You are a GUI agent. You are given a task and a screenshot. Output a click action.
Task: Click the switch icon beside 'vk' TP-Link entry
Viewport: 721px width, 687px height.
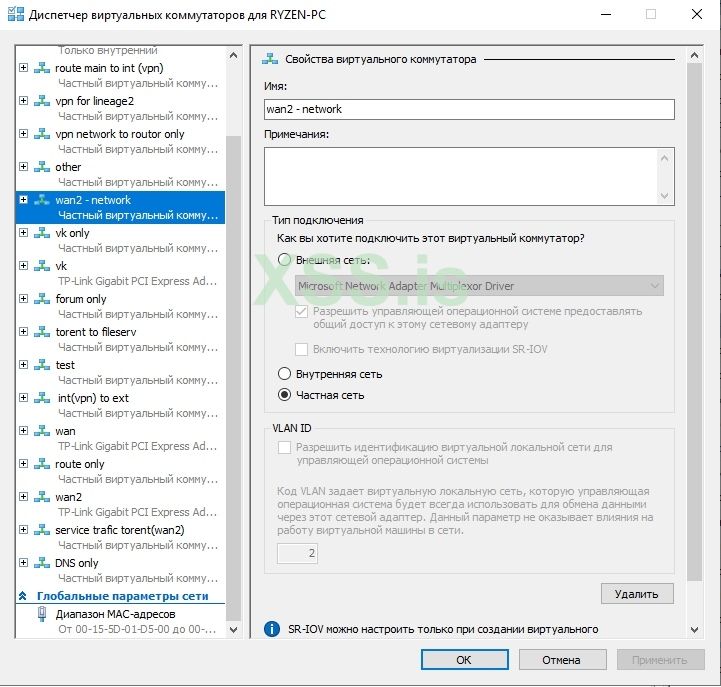(x=42, y=266)
